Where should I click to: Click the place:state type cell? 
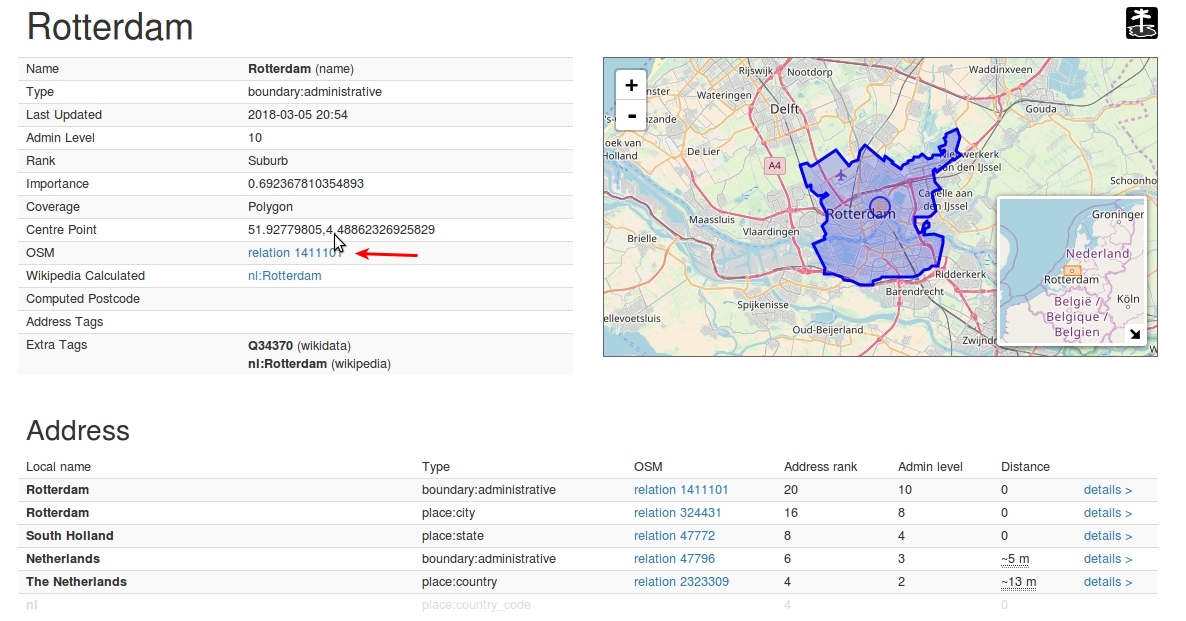click(452, 536)
